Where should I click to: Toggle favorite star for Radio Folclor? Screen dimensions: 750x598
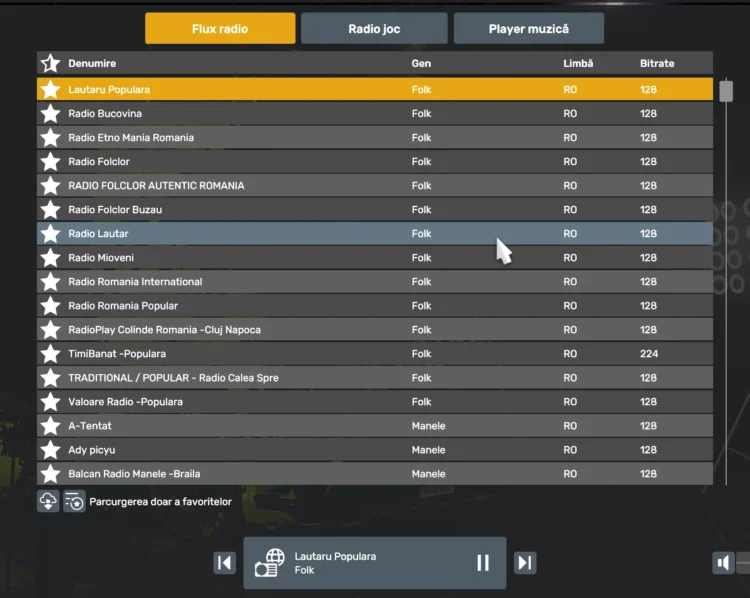(50, 161)
